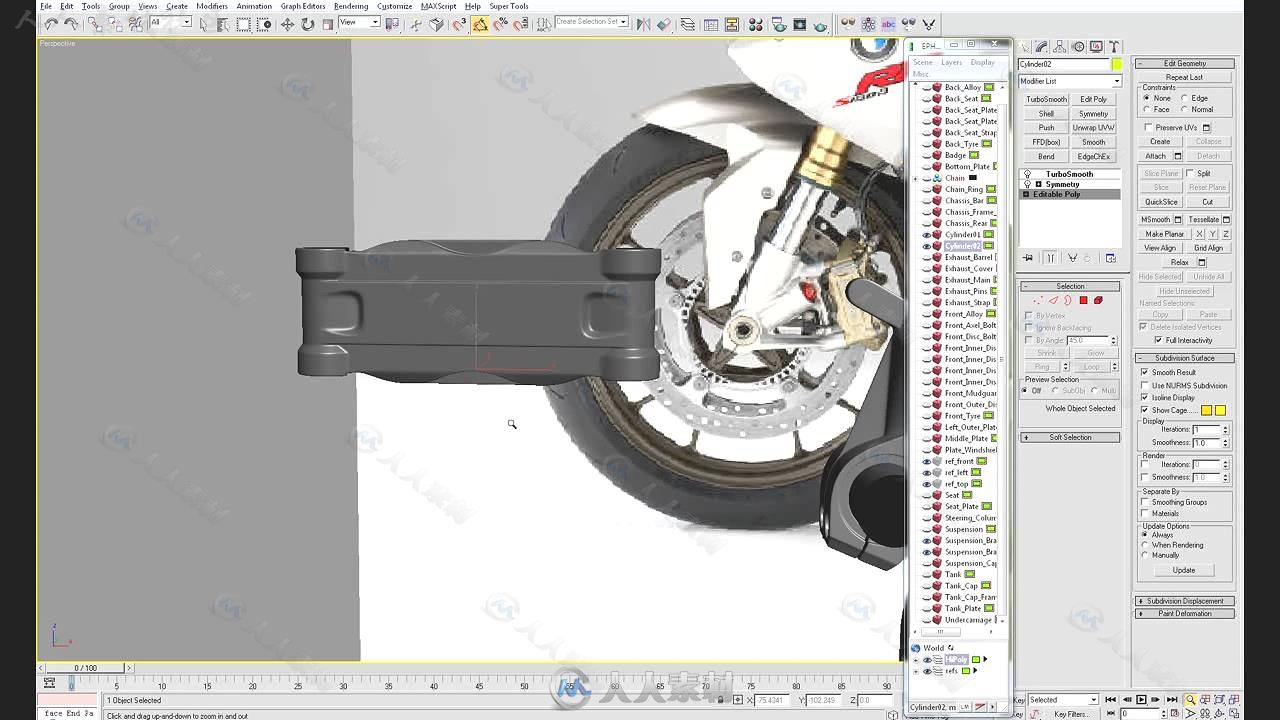Click the Make Planar button
The width and height of the screenshot is (1280, 720).
click(1165, 234)
